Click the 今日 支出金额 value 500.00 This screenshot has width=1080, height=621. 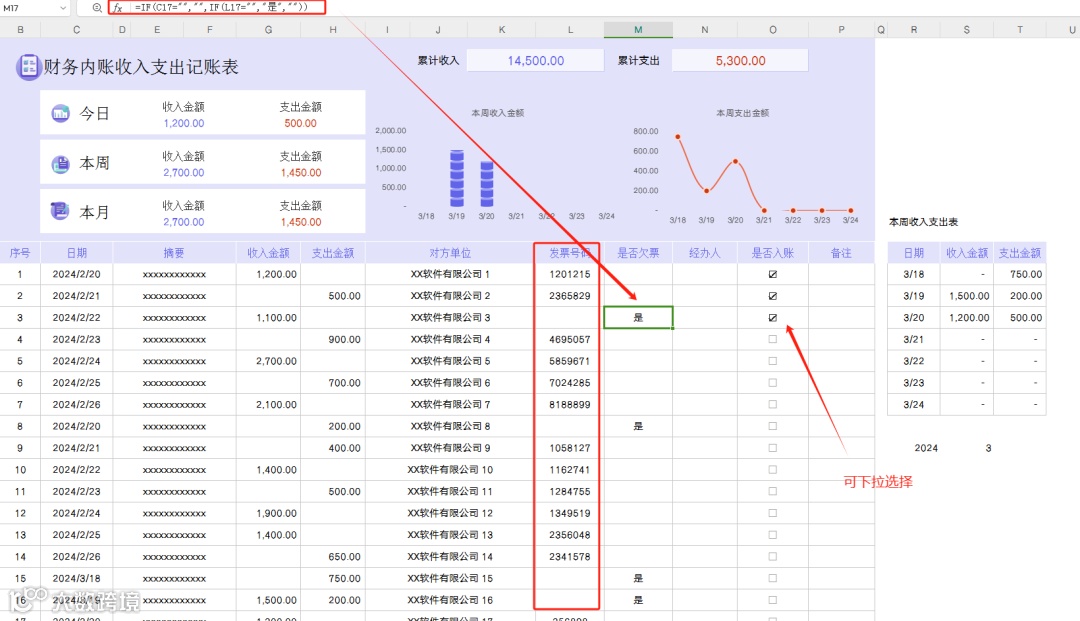(x=300, y=123)
